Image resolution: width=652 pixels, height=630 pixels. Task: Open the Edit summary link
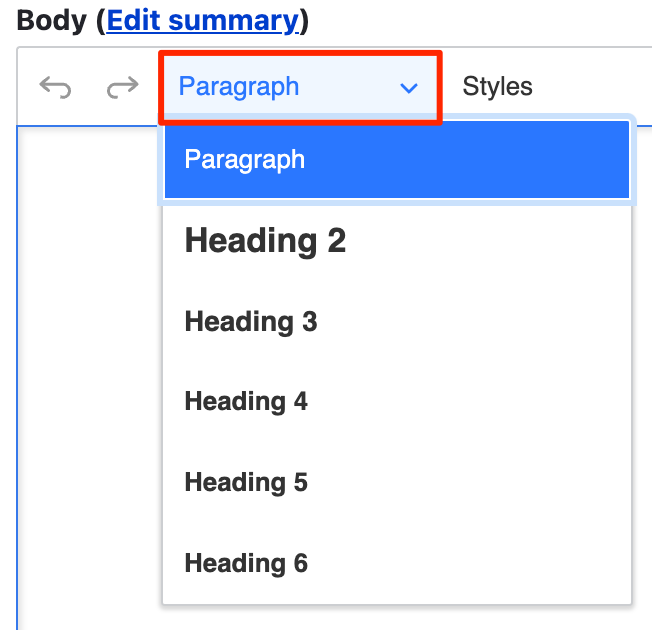point(202,20)
